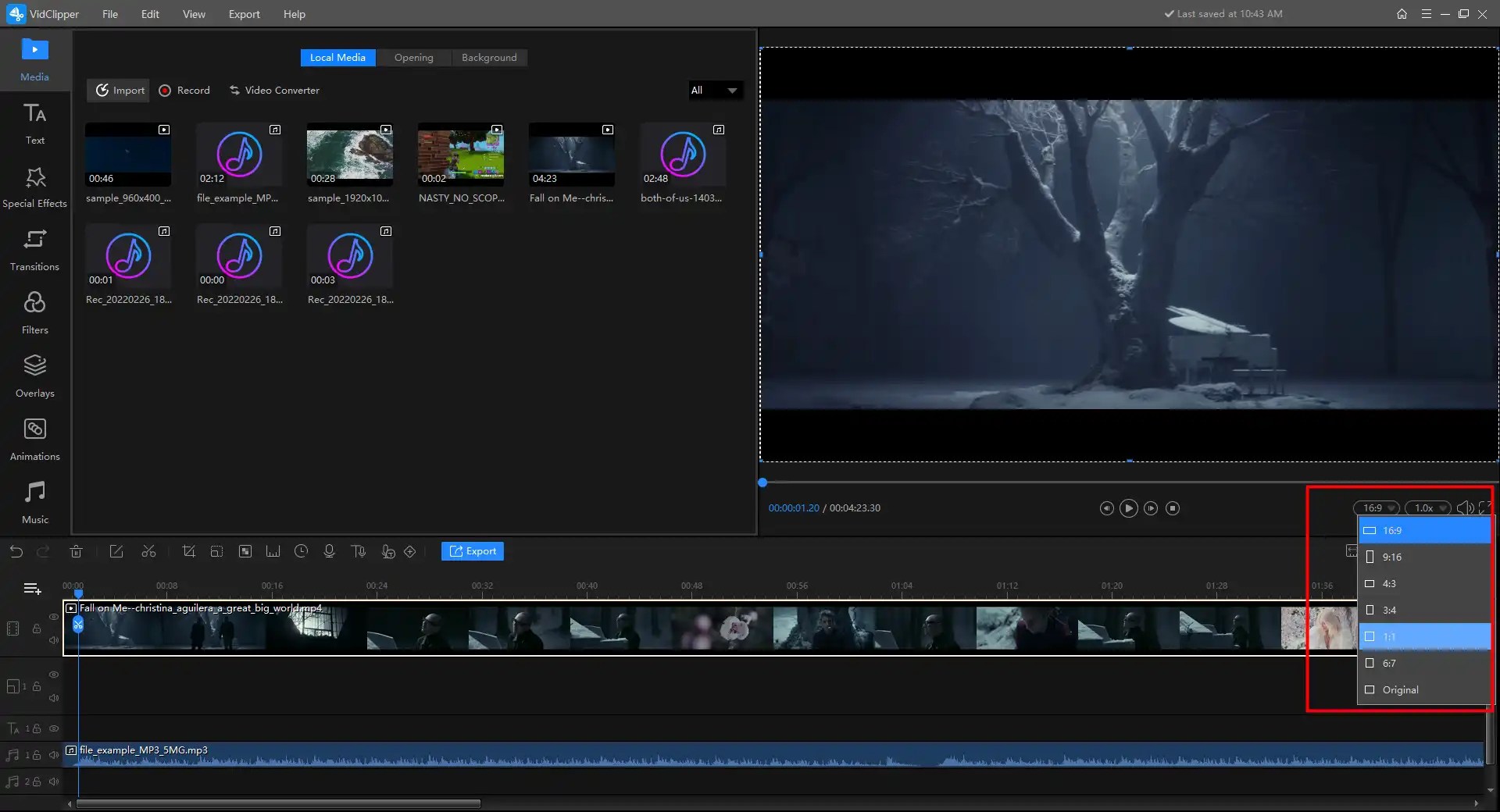Lock the text track with the padlock icon
The image size is (1500, 812).
pyautogui.click(x=37, y=728)
